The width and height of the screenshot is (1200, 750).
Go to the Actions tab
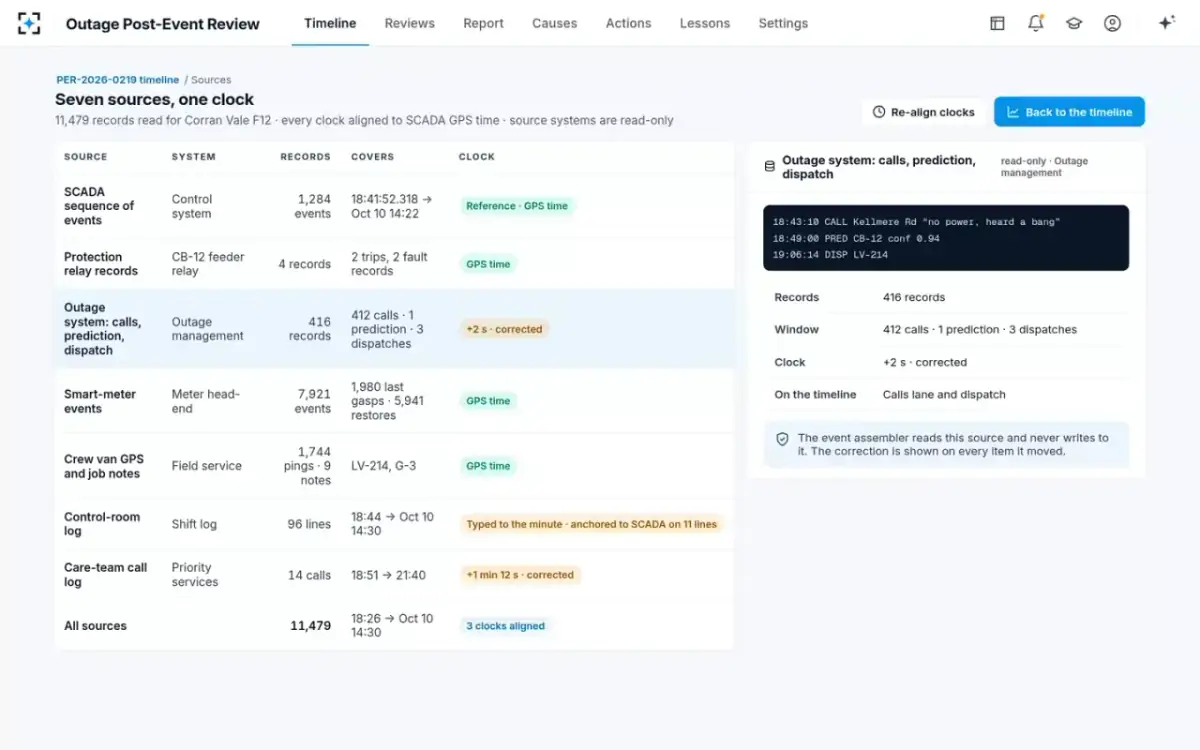pos(628,23)
